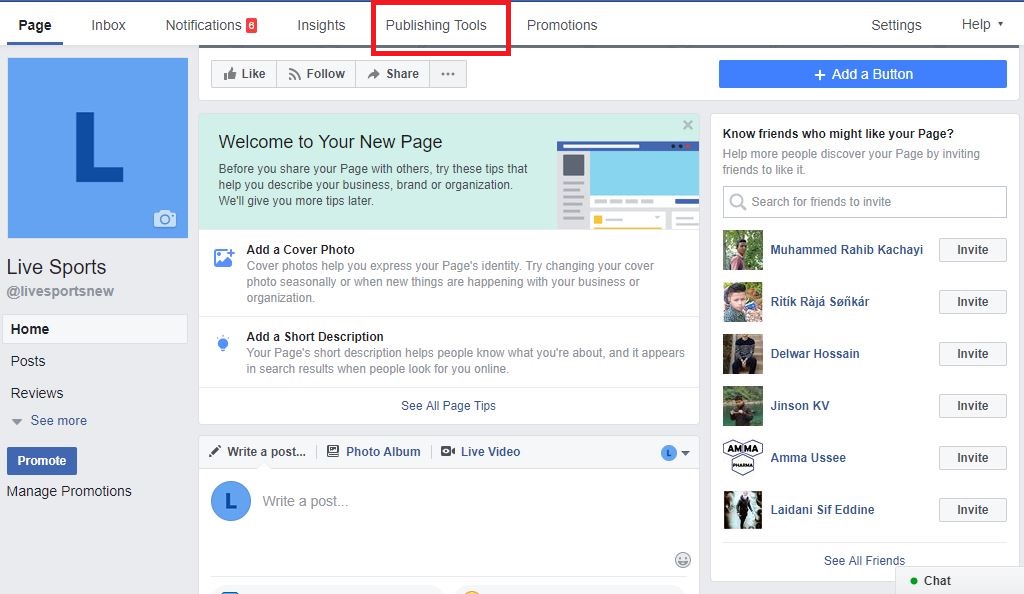This screenshot has height=594, width=1024.
Task: Click the emoji smiley icon in composer
Action: click(682, 559)
